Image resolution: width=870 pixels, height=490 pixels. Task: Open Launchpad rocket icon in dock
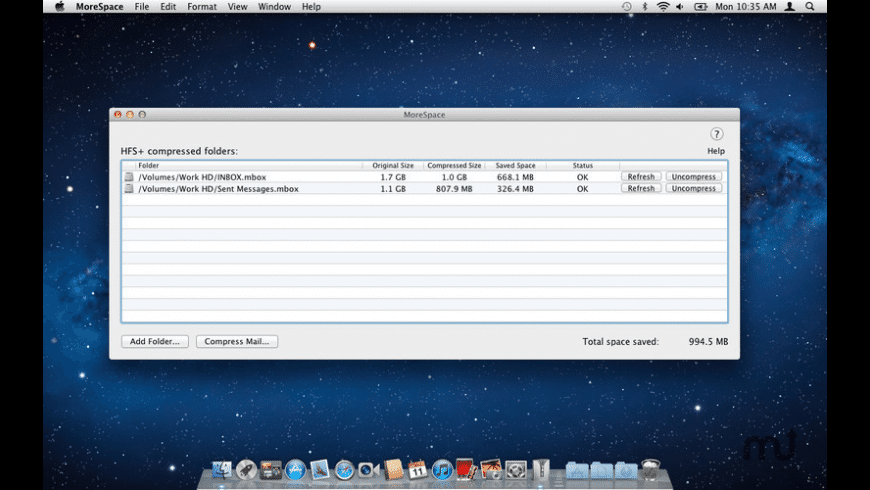pos(246,470)
